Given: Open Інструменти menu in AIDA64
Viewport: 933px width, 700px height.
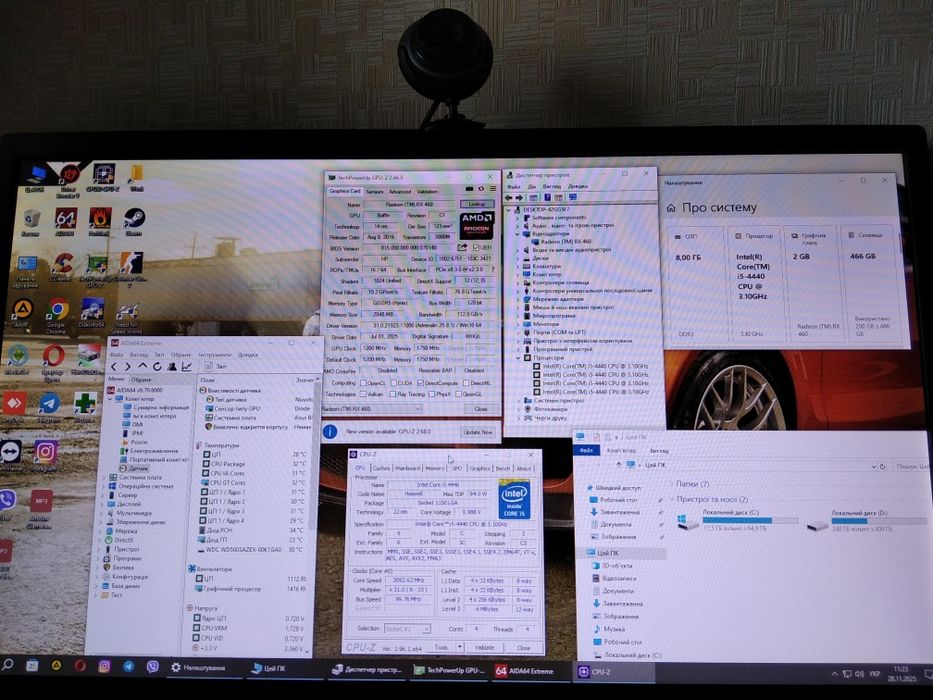Looking at the screenshot, I should point(215,355).
